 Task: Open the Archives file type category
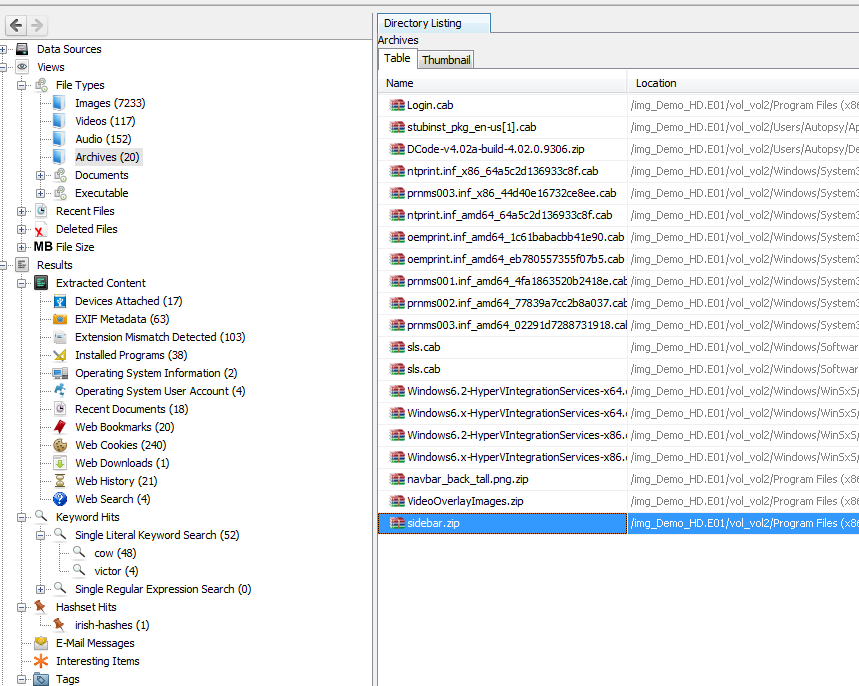pos(108,156)
